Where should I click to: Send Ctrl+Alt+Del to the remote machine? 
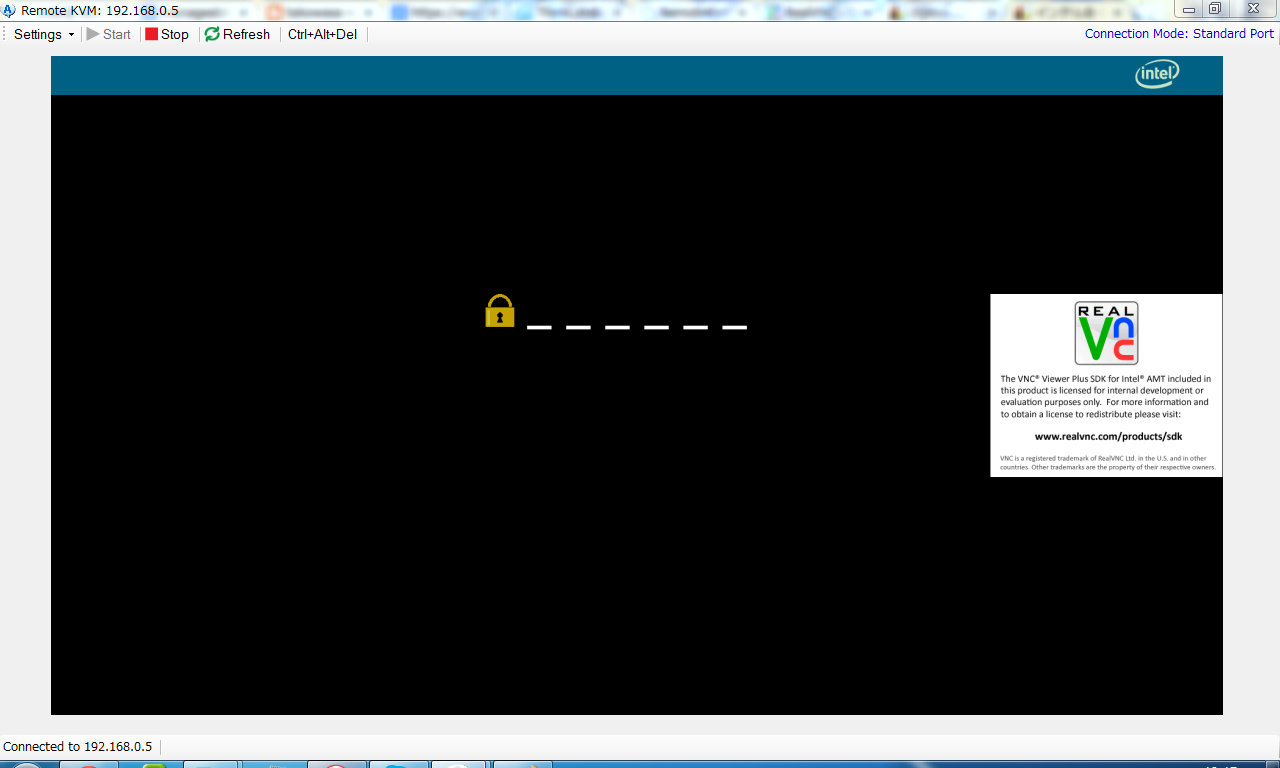[x=322, y=34]
